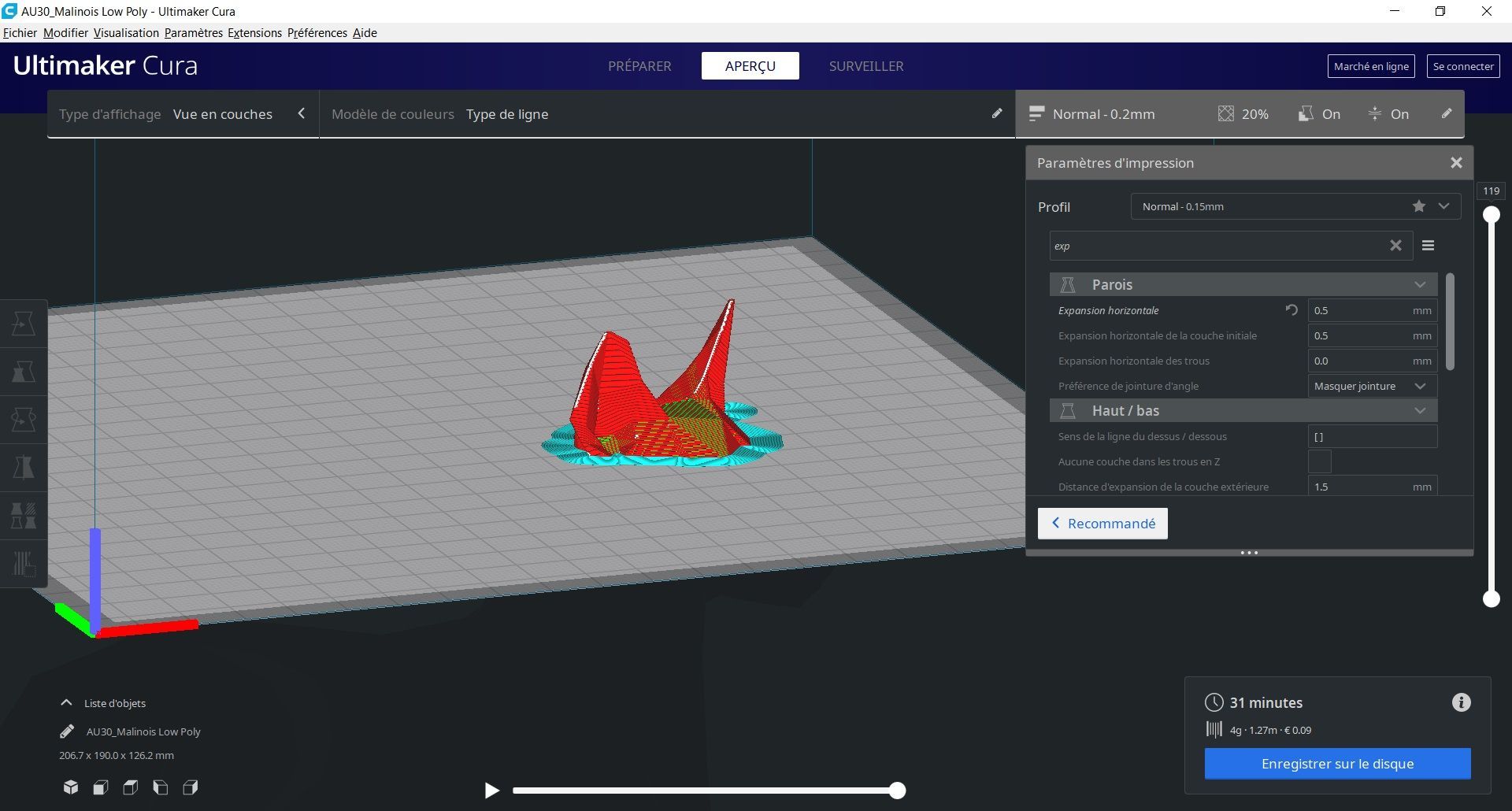Clear the exp search filter

(x=1395, y=246)
